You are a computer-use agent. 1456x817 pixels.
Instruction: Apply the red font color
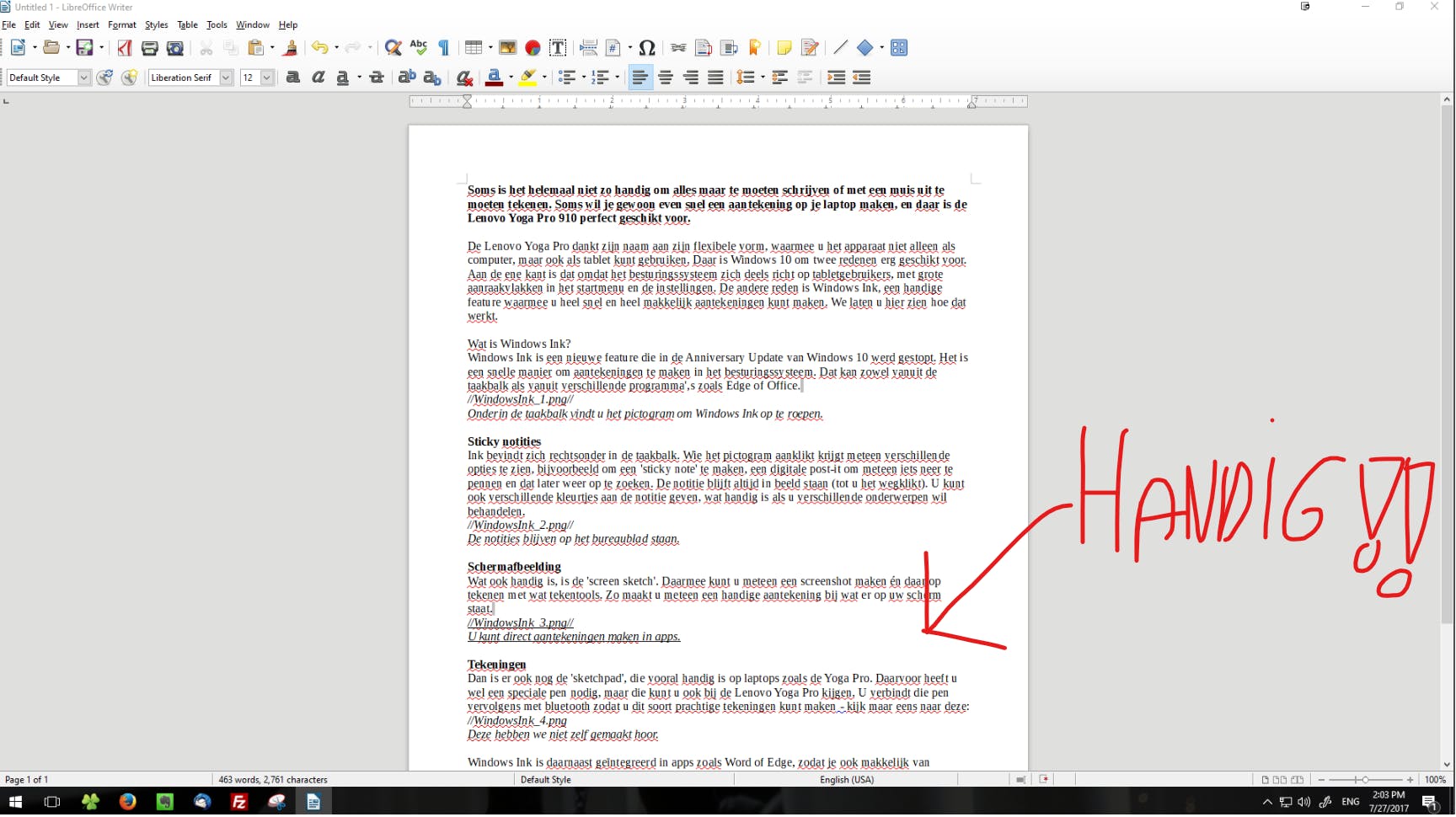pyautogui.click(x=495, y=78)
